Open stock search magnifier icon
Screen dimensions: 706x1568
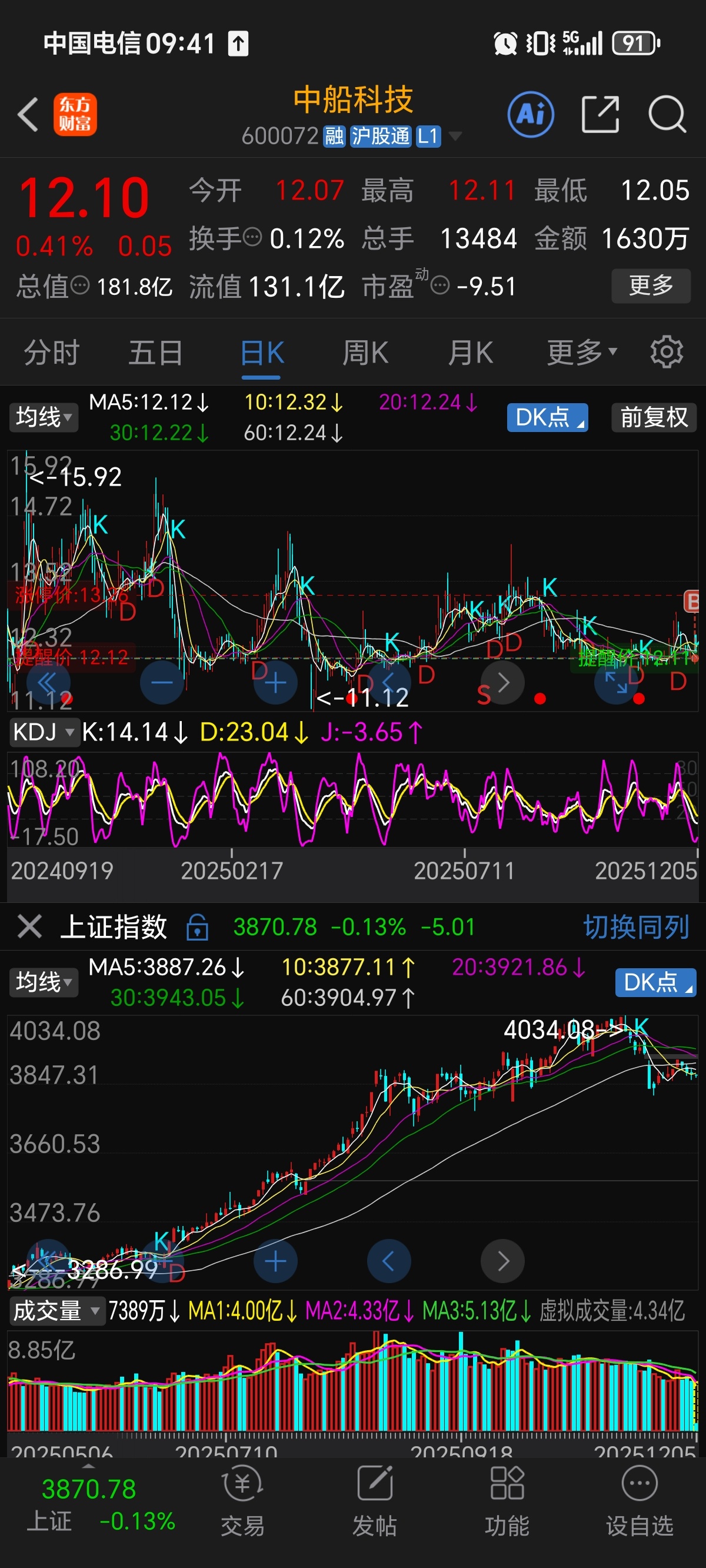pyautogui.click(x=667, y=114)
